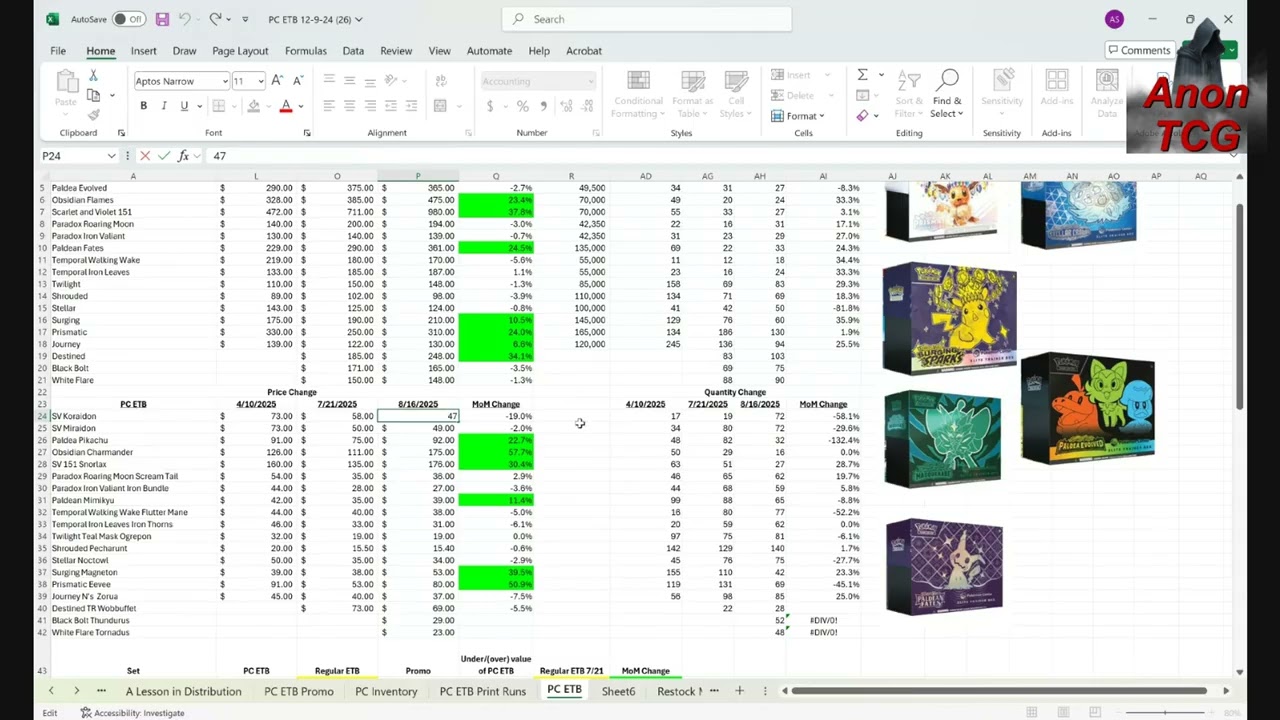Click the Increase Decimal icon
This screenshot has height=720, width=1280.
(566, 106)
